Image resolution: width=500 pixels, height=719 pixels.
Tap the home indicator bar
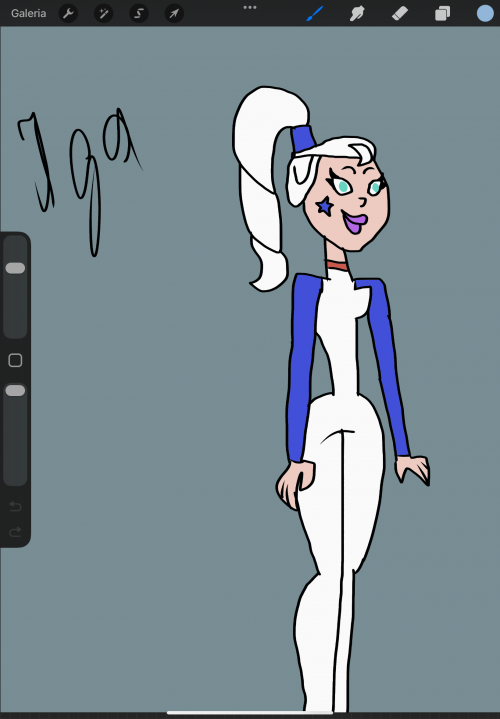tap(250, 713)
